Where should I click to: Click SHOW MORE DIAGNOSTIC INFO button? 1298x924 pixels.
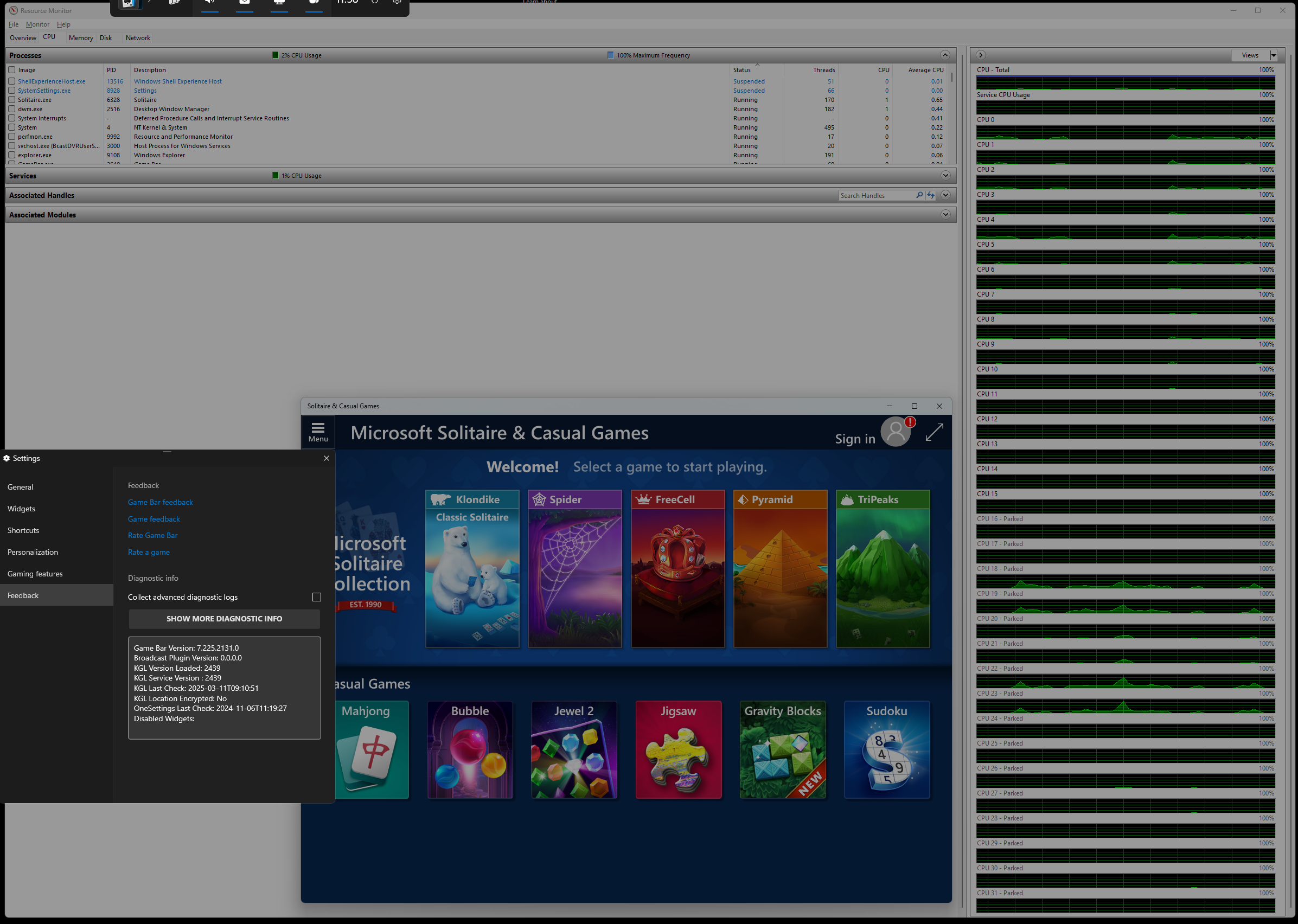[x=224, y=619]
